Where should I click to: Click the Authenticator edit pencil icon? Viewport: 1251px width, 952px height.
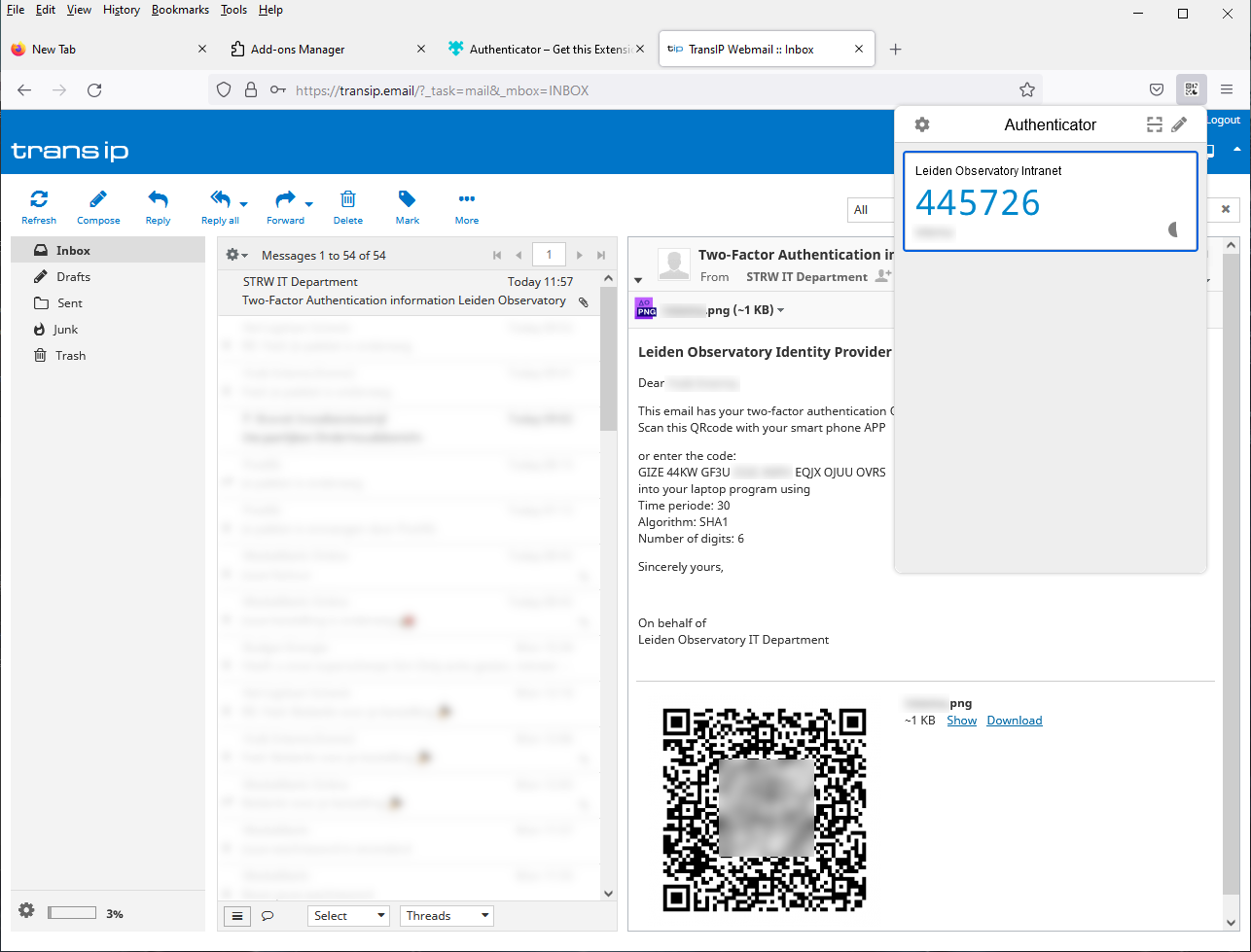(1179, 124)
